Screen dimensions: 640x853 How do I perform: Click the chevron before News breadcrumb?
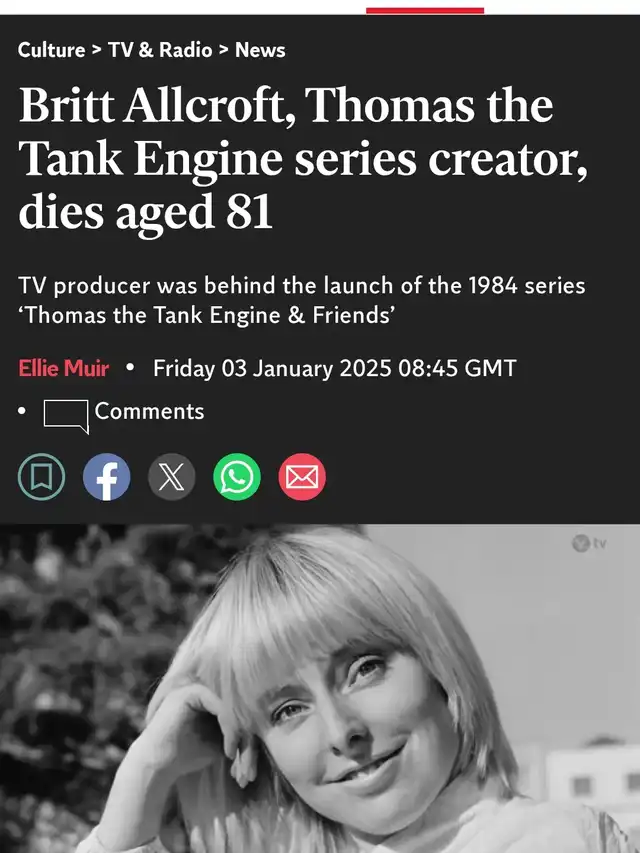pos(224,49)
